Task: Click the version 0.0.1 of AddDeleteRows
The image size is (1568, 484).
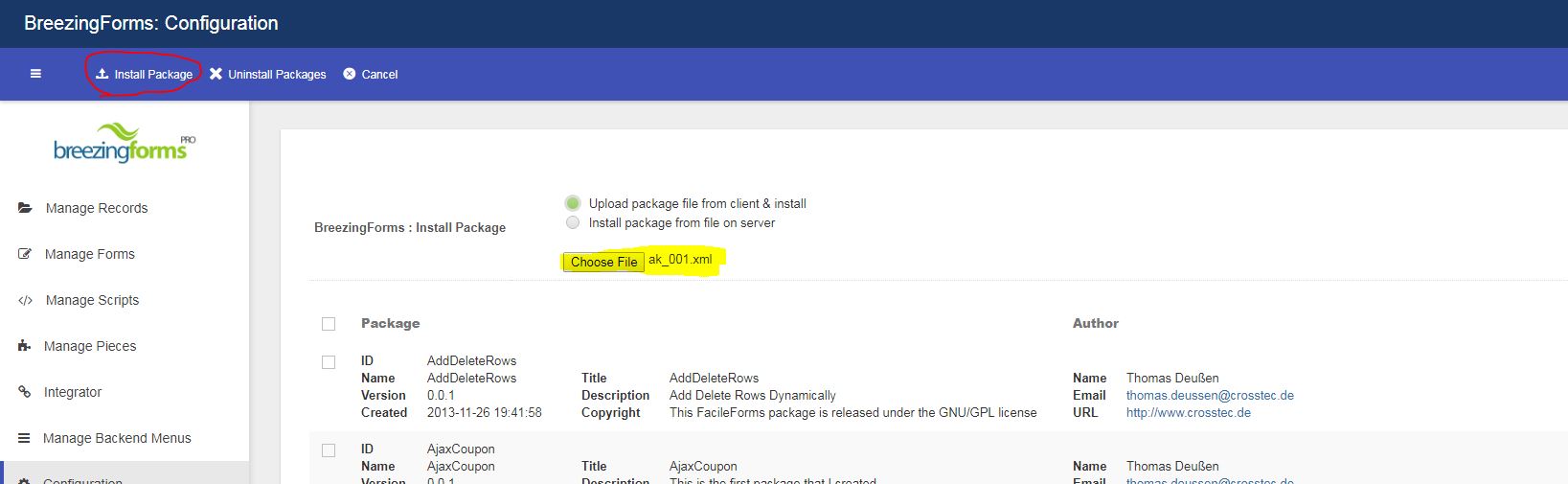Action: pos(441,395)
